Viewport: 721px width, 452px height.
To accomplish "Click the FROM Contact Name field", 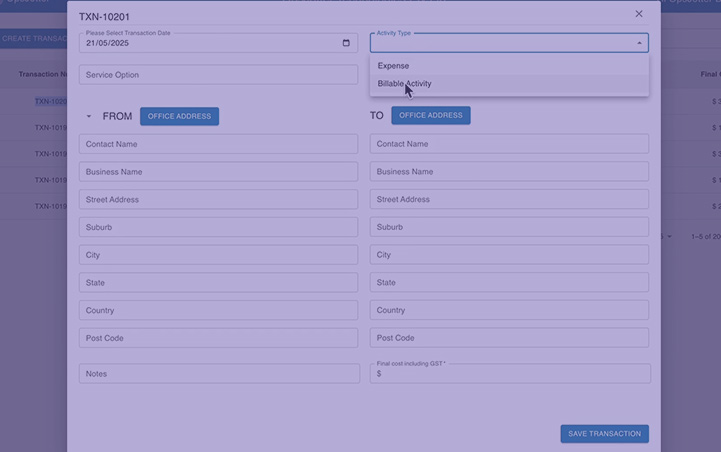I will [218, 144].
